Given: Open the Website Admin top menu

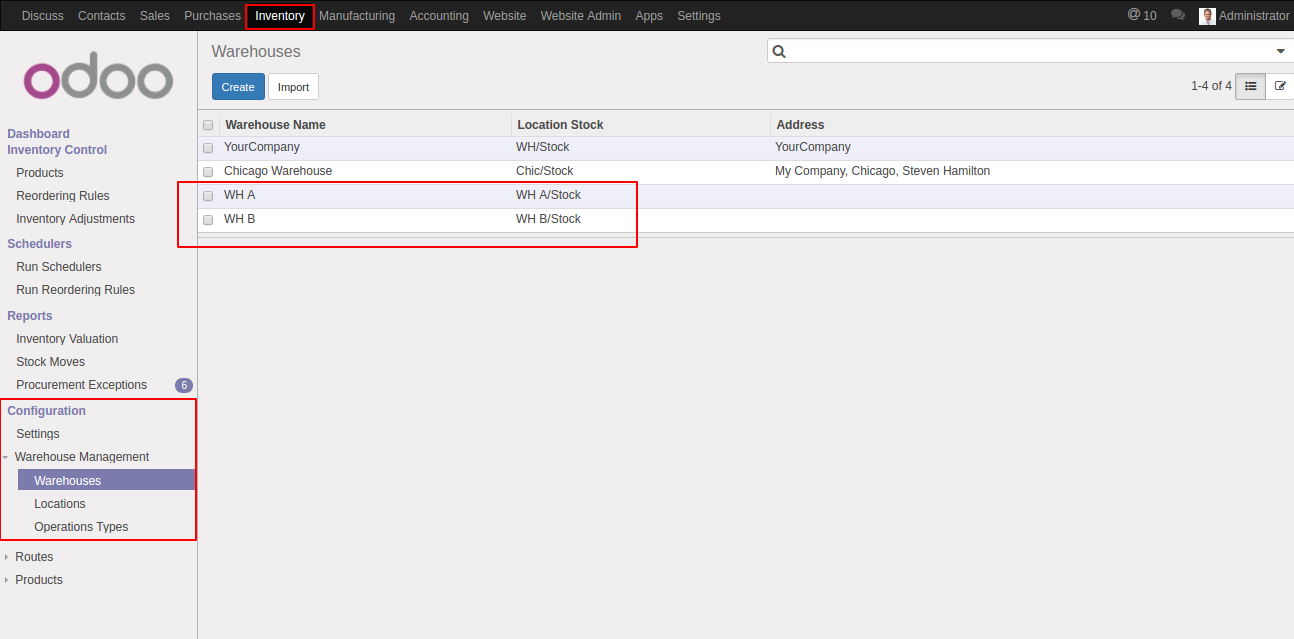Looking at the screenshot, I should pyautogui.click(x=581, y=16).
